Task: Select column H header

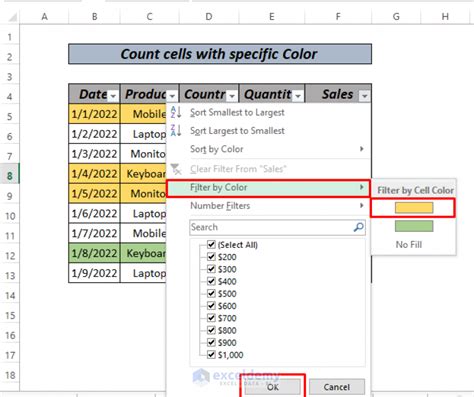Action: tap(445, 16)
